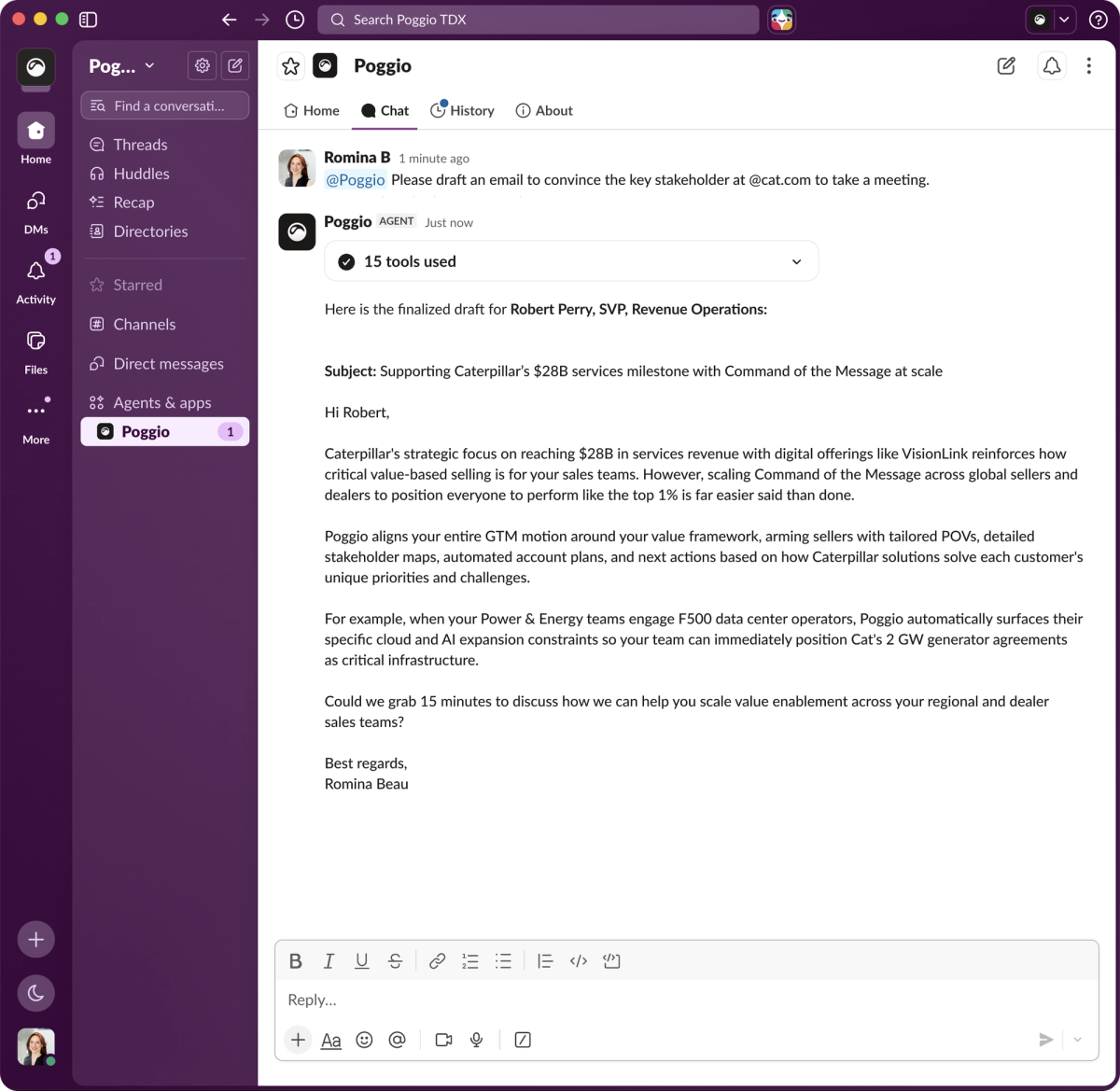Viewport: 1120px width, 1091px height.
Task: Open sidebar settings gear icon
Action: 203,65
